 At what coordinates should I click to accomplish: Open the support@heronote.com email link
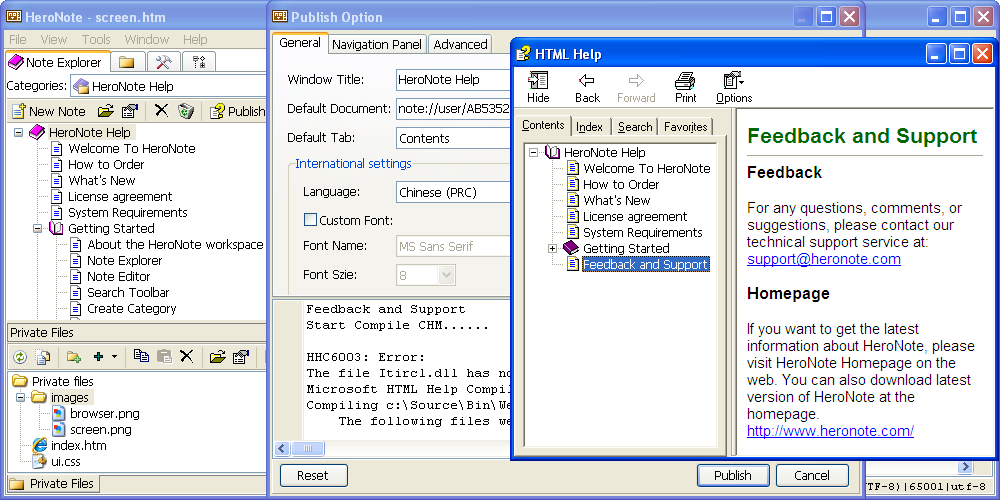click(x=824, y=259)
